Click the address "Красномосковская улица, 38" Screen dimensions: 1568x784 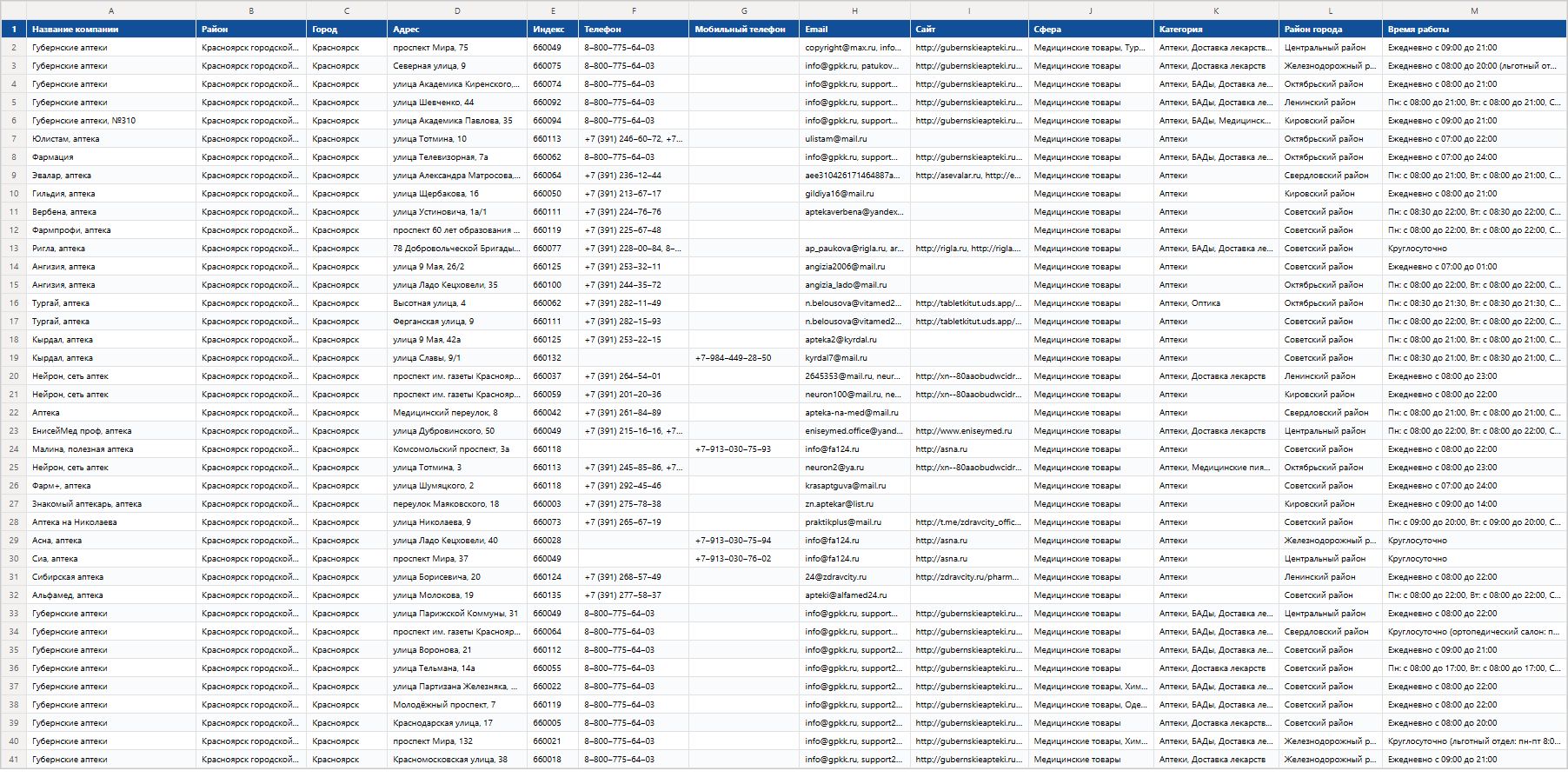457,760
